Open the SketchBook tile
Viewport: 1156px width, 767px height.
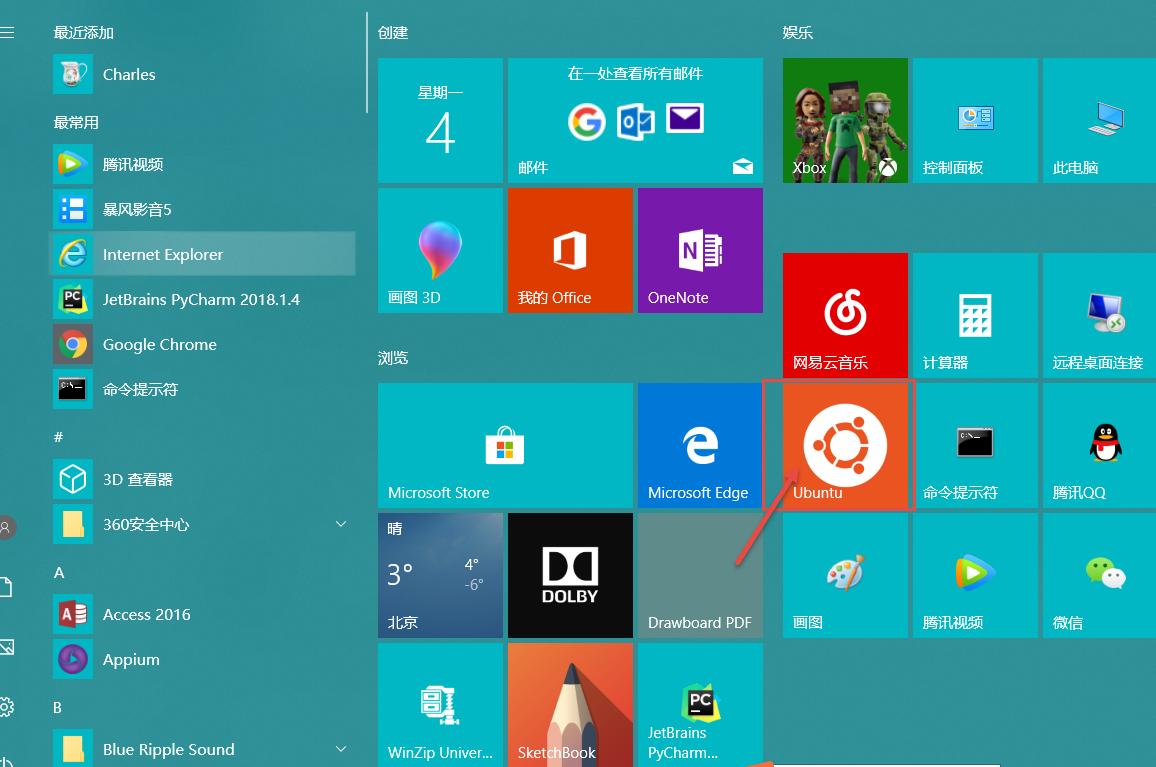(x=570, y=705)
